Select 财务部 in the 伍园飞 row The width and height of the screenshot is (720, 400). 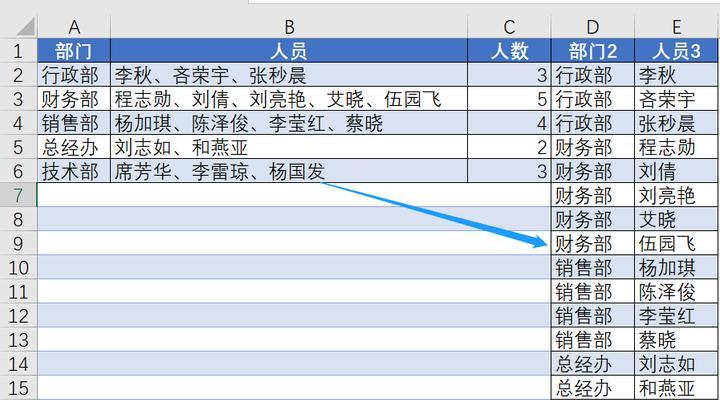tap(593, 243)
